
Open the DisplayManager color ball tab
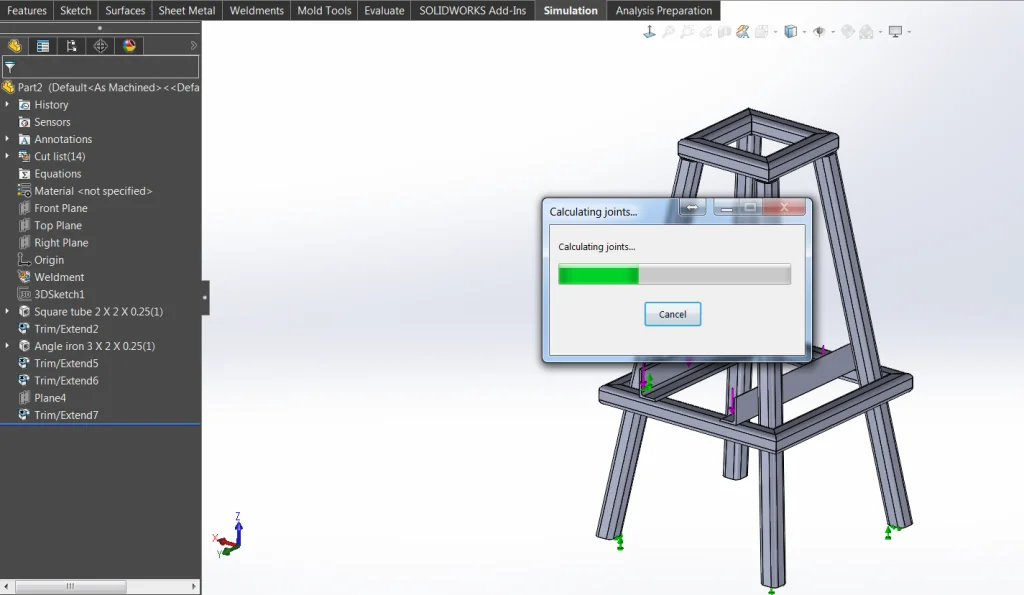(129, 46)
